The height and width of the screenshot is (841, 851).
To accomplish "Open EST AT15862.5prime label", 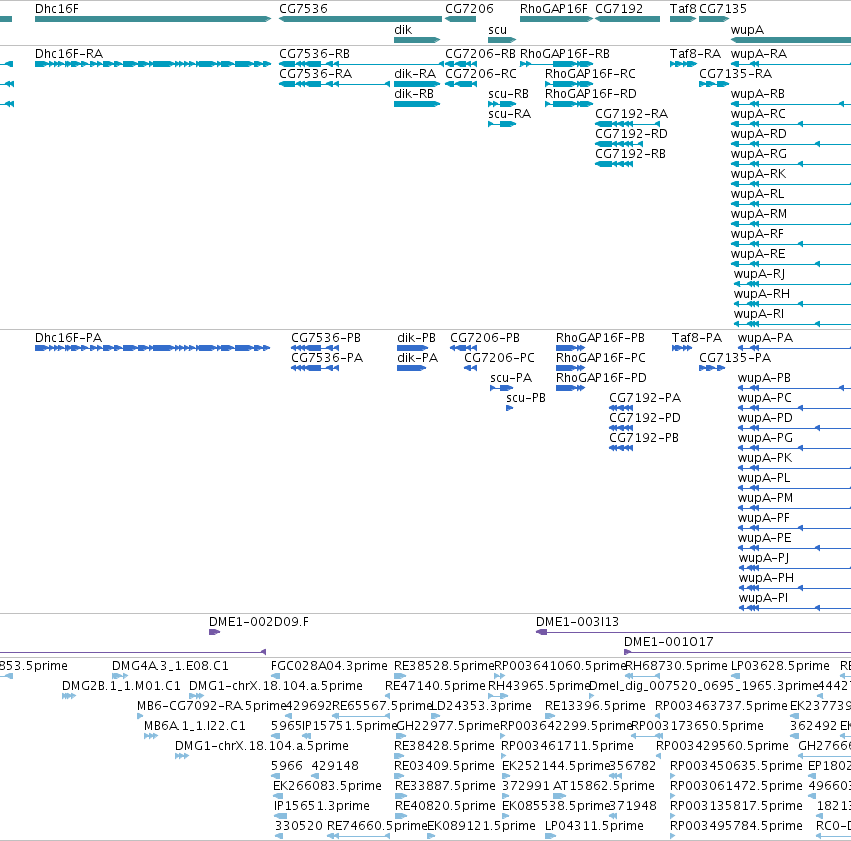I will tap(604, 786).
